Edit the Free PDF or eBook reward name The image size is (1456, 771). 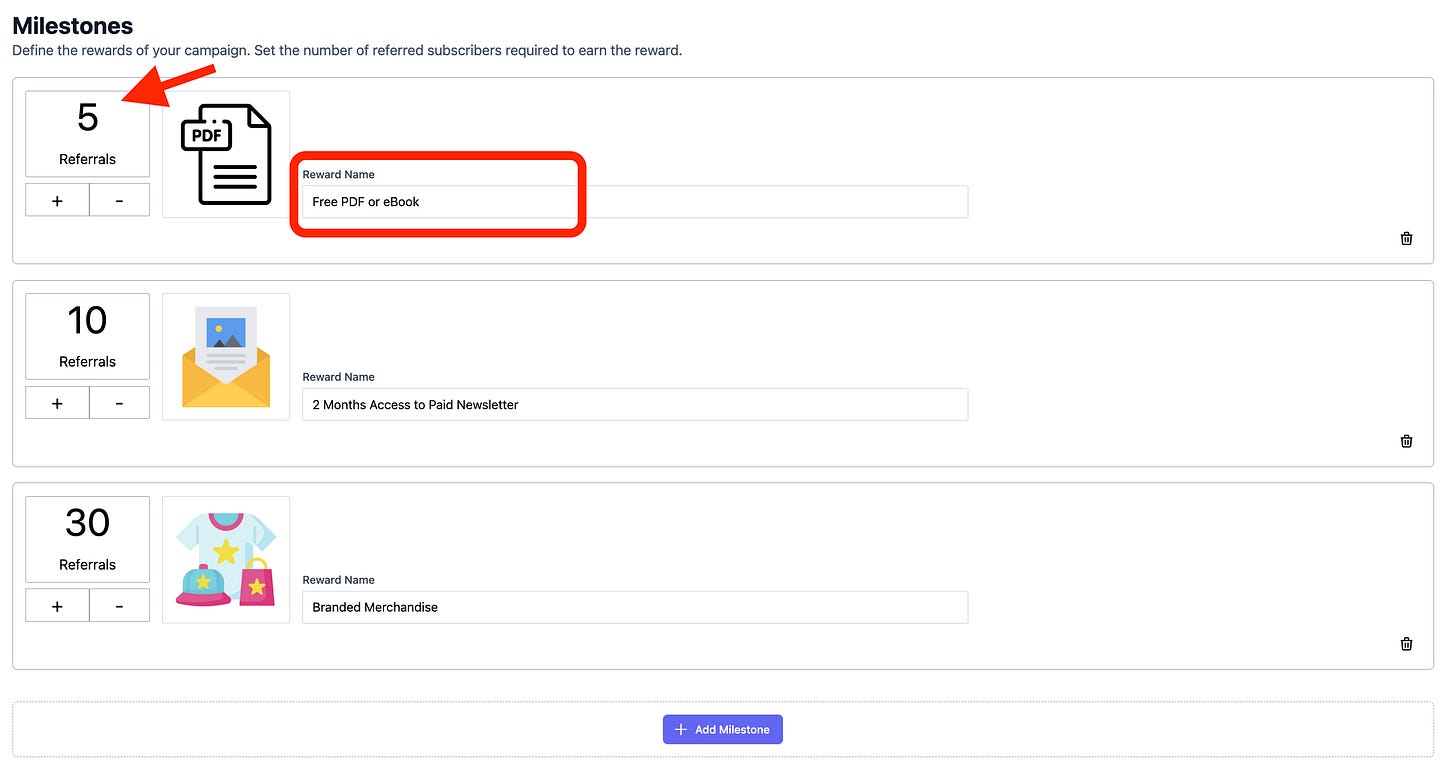[x=635, y=201]
